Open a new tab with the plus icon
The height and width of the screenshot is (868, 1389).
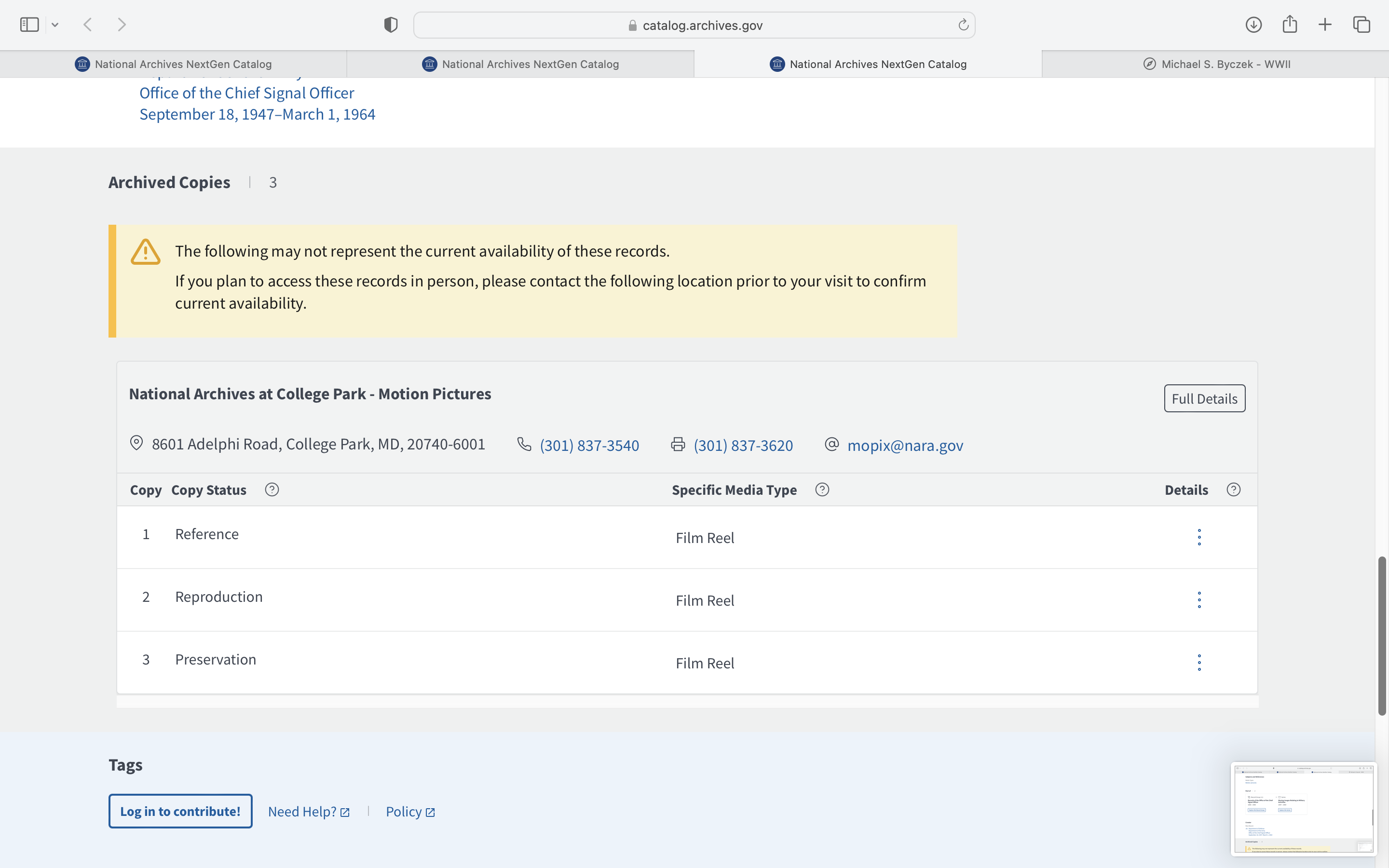(x=1325, y=25)
